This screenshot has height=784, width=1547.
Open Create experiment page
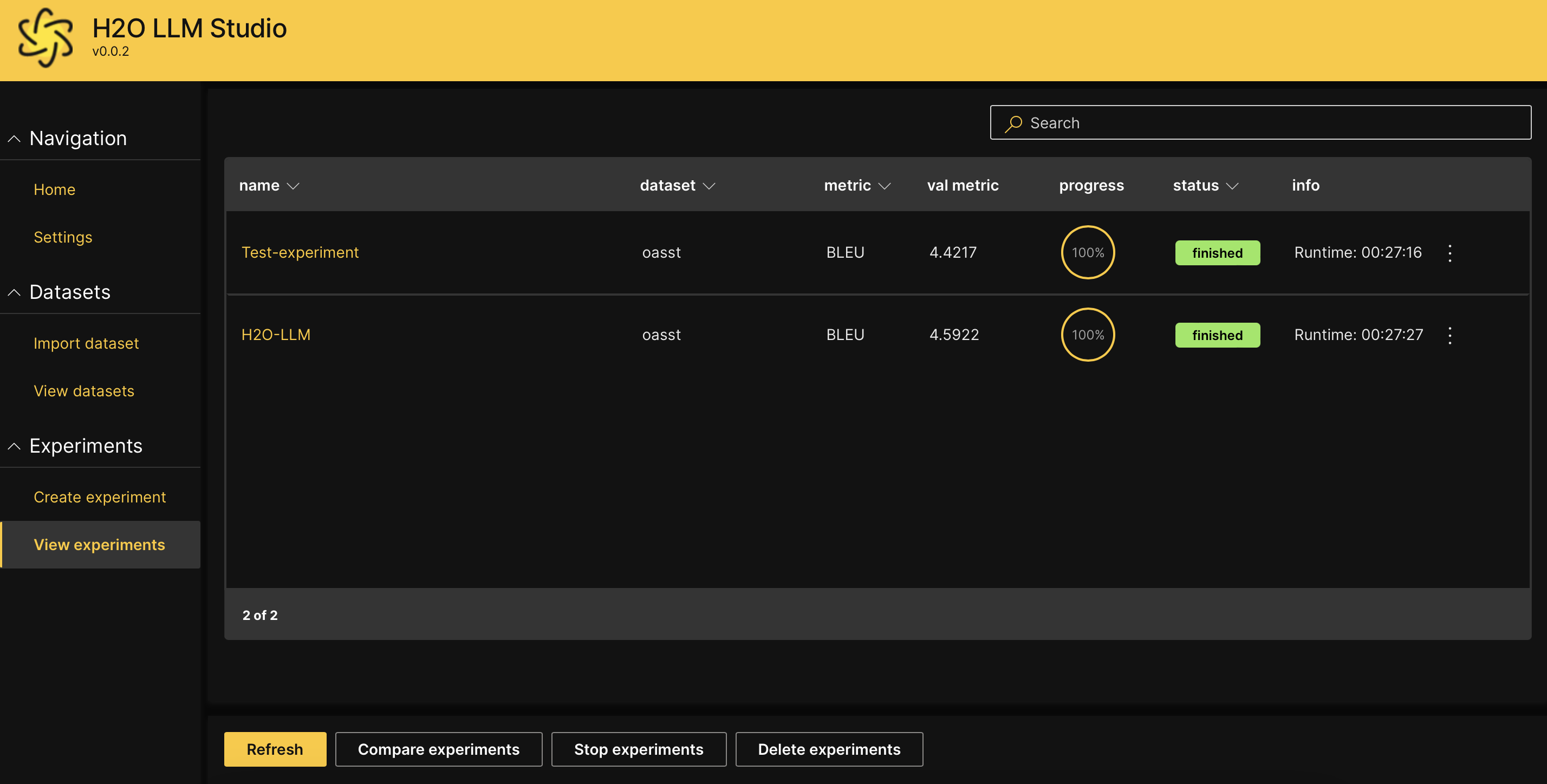(x=100, y=497)
